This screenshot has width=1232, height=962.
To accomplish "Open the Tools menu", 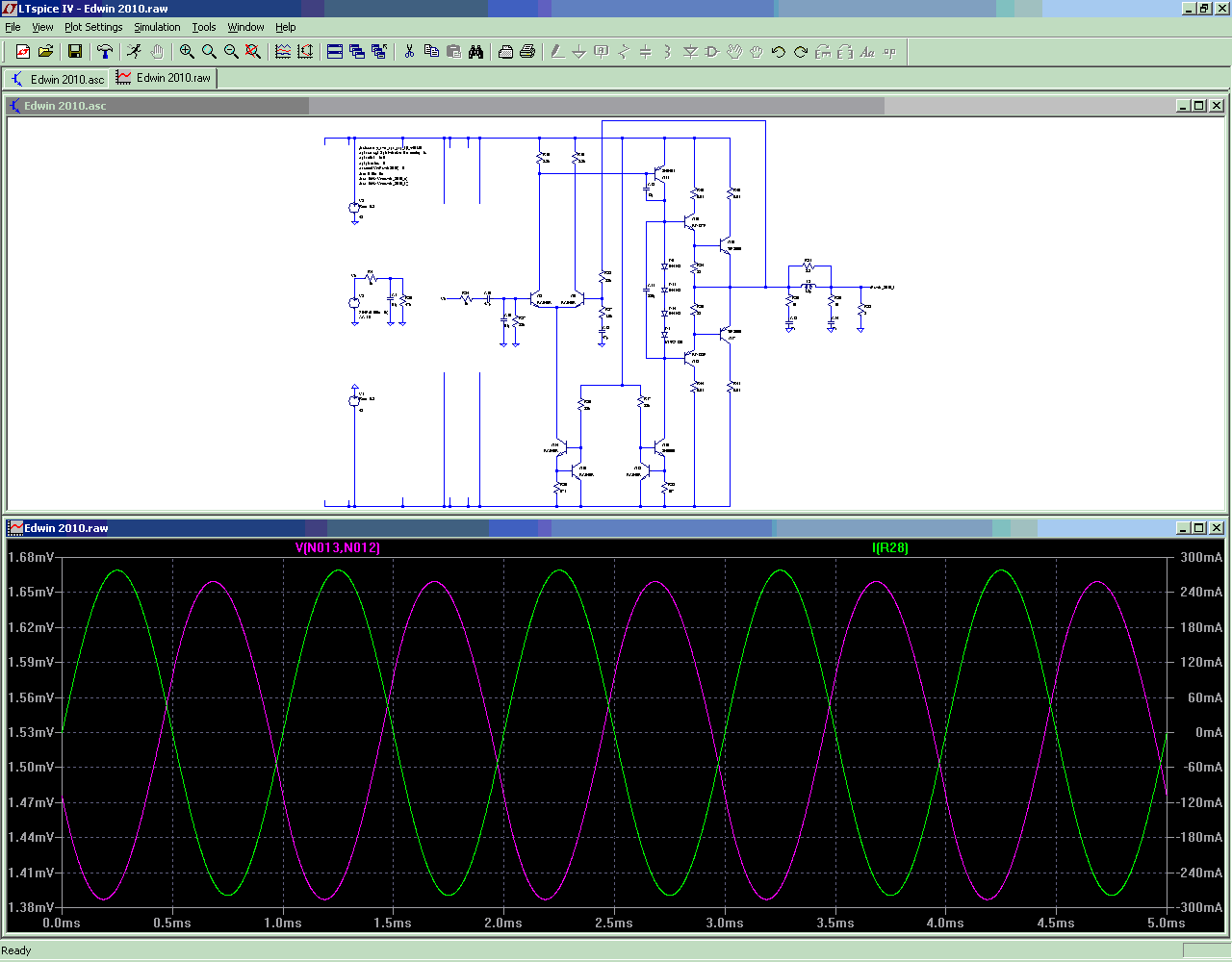I will coord(203,27).
